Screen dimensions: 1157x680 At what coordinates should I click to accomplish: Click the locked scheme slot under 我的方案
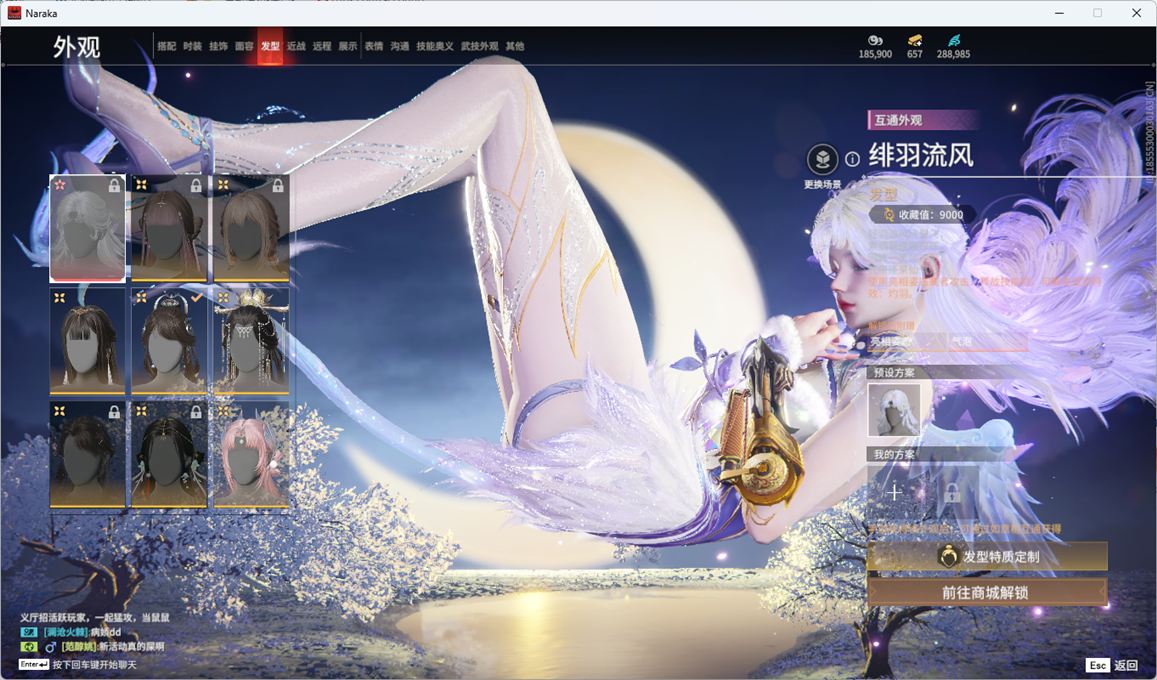[x=952, y=492]
